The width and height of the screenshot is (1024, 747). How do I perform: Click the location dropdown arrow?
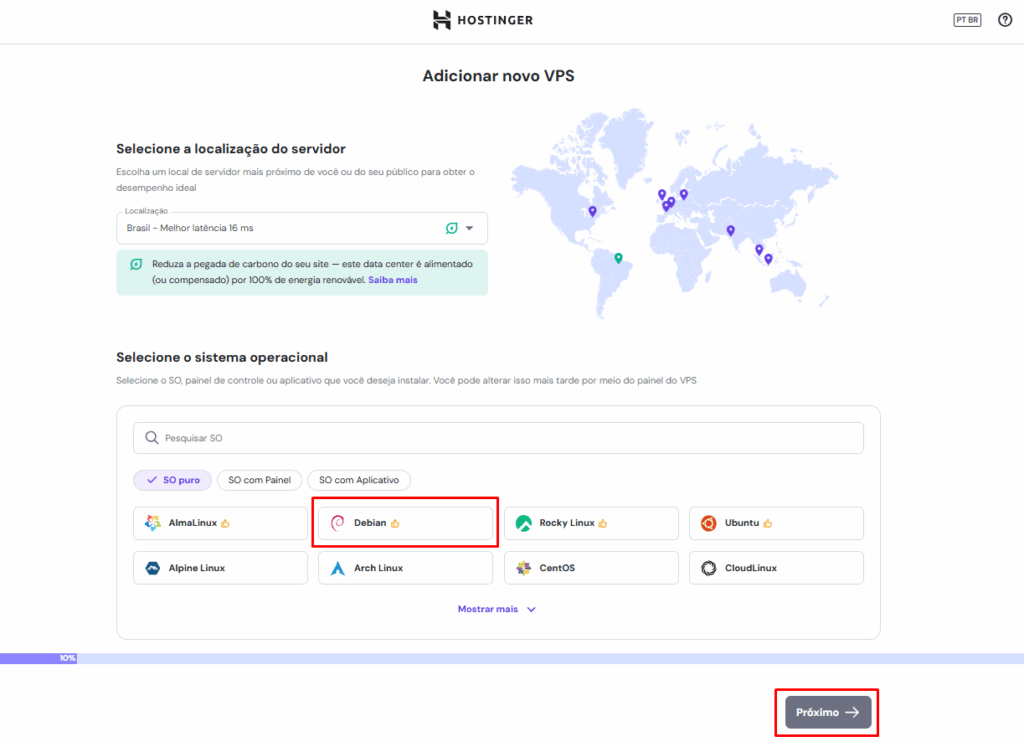pos(470,228)
